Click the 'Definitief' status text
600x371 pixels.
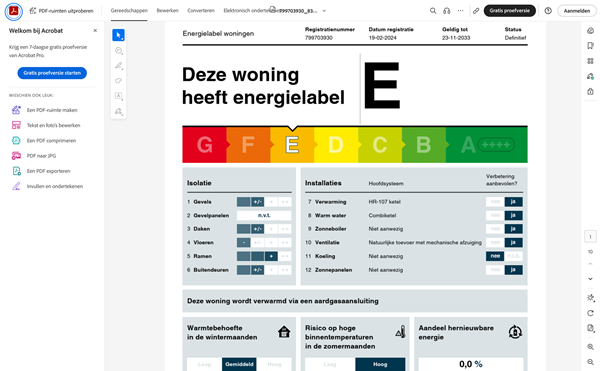pyautogui.click(x=515, y=38)
